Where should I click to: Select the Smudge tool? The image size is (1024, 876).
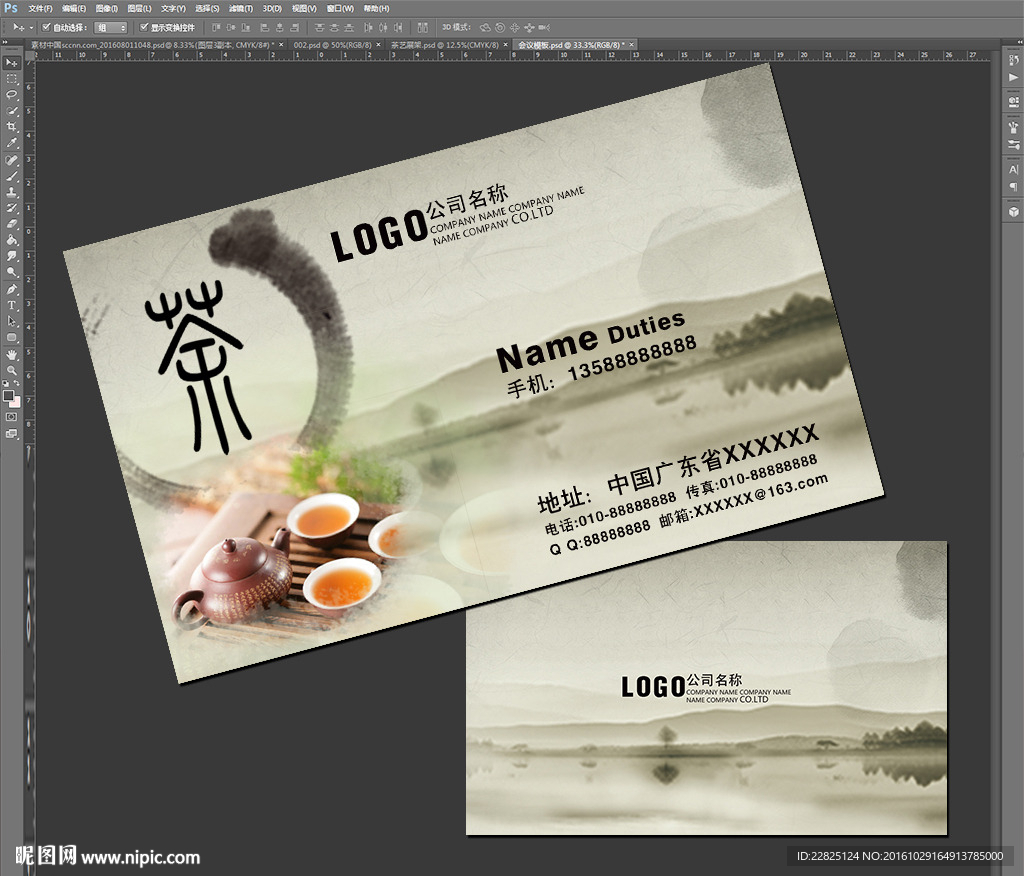pyautogui.click(x=12, y=256)
